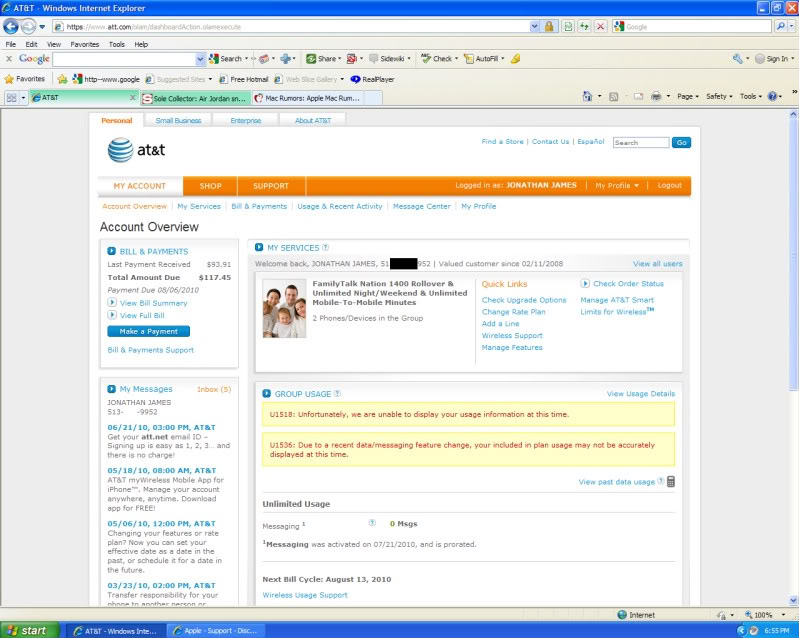The image size is (799, 638).
Task: Click the browser address bar URL
Action: click(x=290, y=26)
